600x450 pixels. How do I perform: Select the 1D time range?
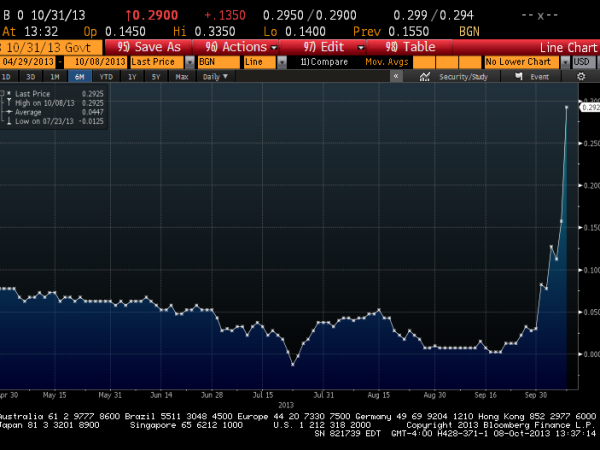[8, 76]
